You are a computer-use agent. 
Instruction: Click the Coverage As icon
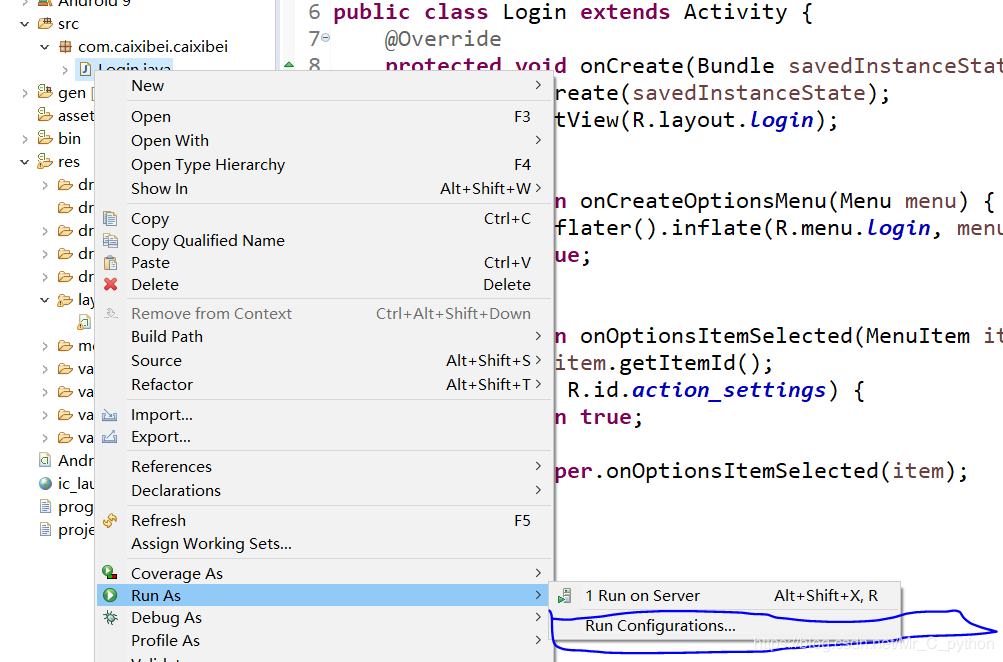pyautogui.click(x=111, y=574)
